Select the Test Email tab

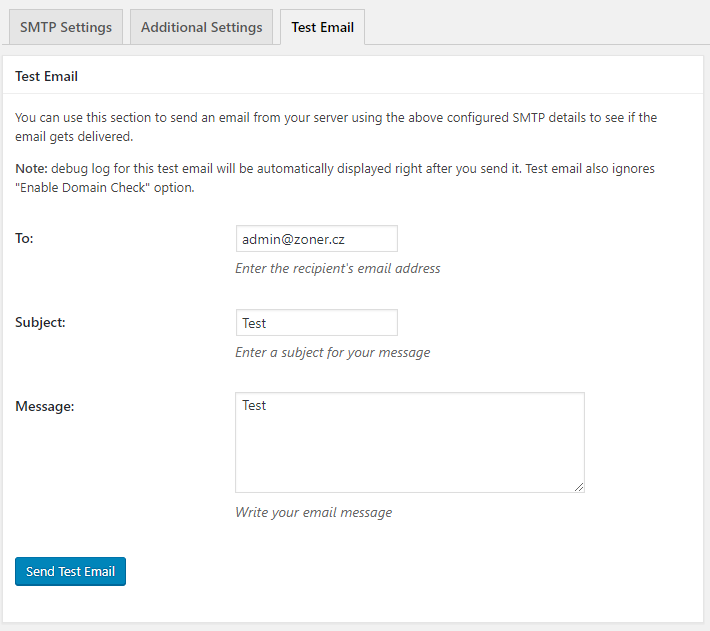tap(322, 27)
